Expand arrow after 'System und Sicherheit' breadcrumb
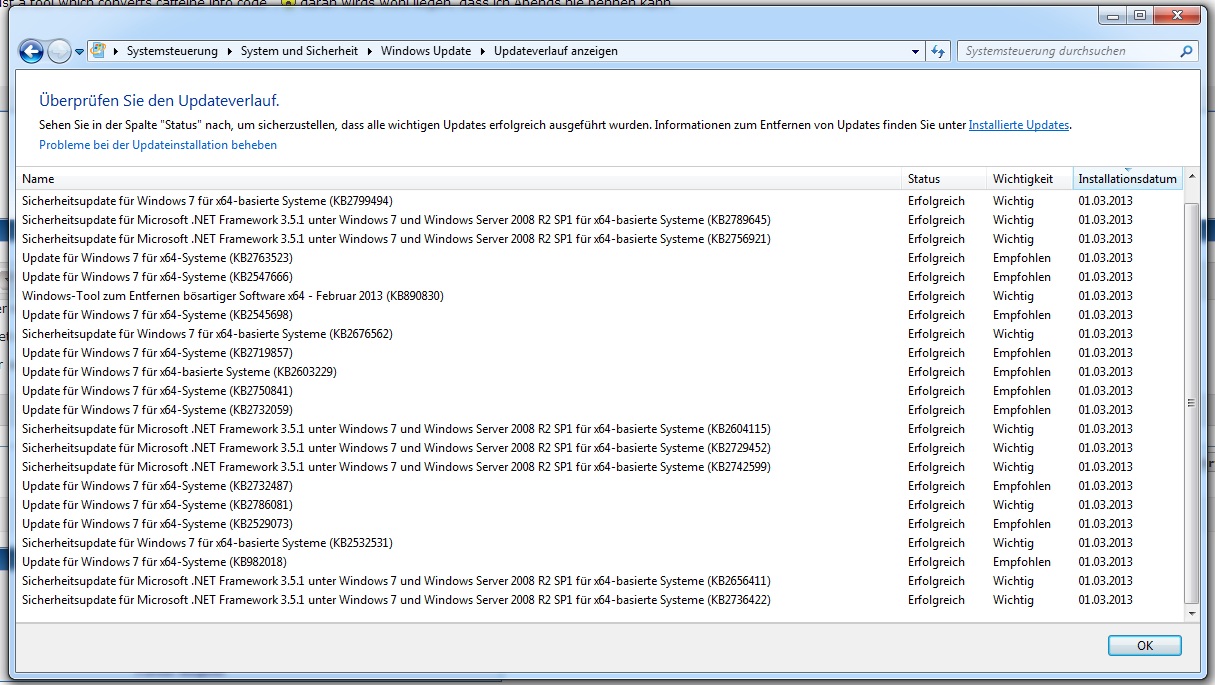Viewport: 1215px width, 685px height. click(370, 51)
